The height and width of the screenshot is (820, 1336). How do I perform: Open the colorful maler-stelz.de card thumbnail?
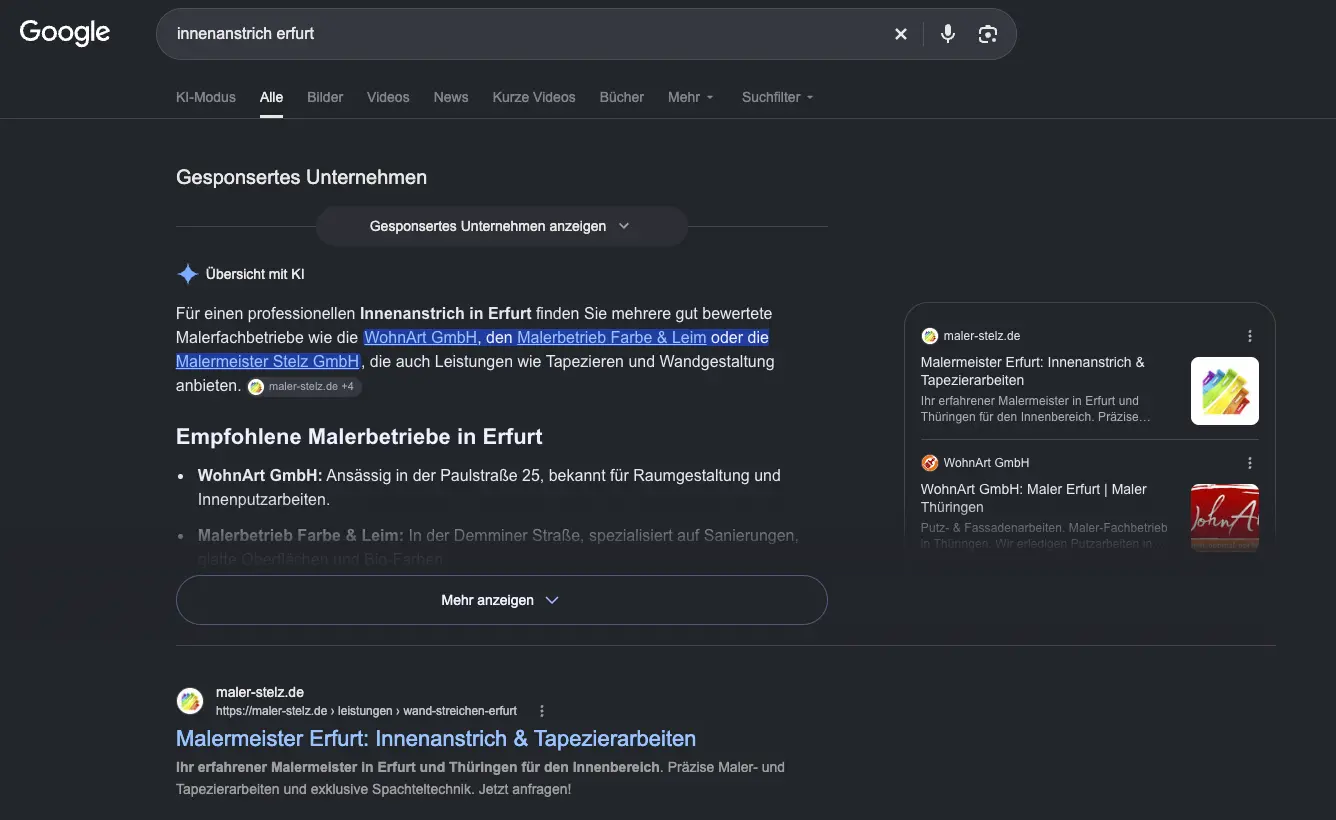click(1225, 391)
